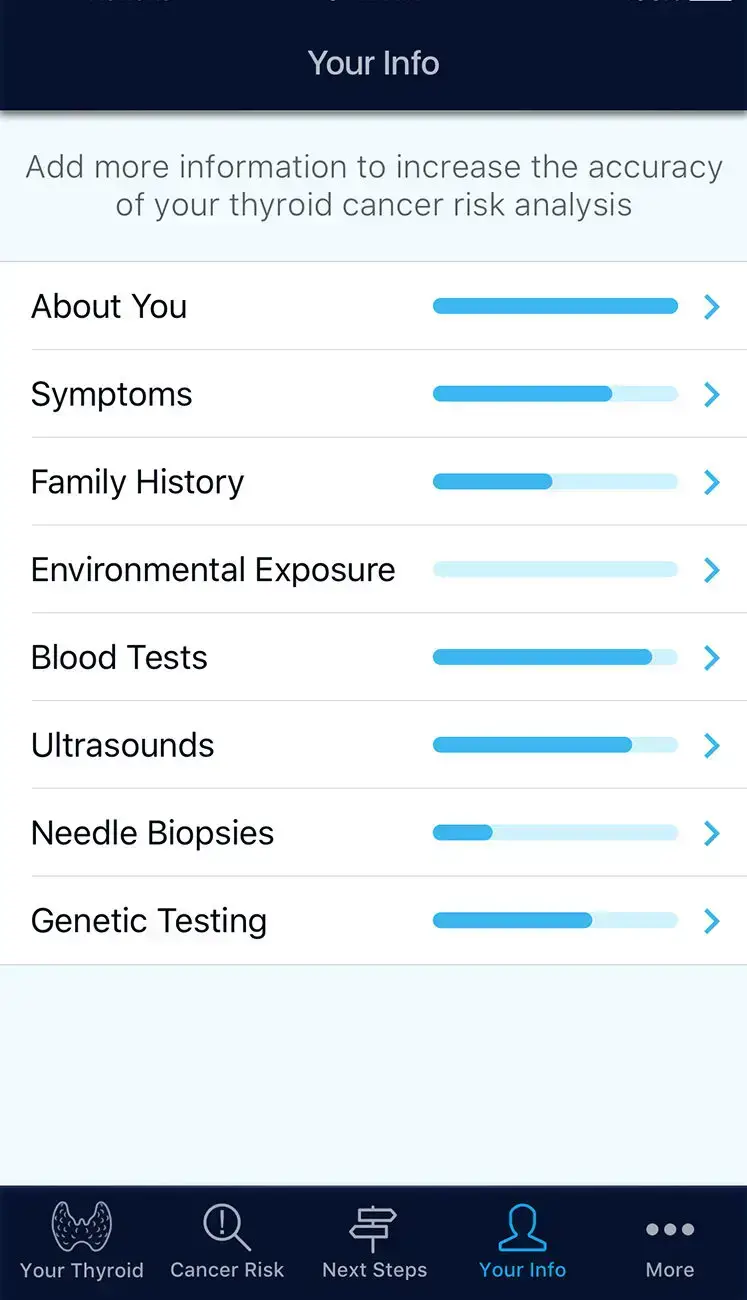Open the More three-dots icon
Screen dimensions: 747x1300
pos(669,1230)
